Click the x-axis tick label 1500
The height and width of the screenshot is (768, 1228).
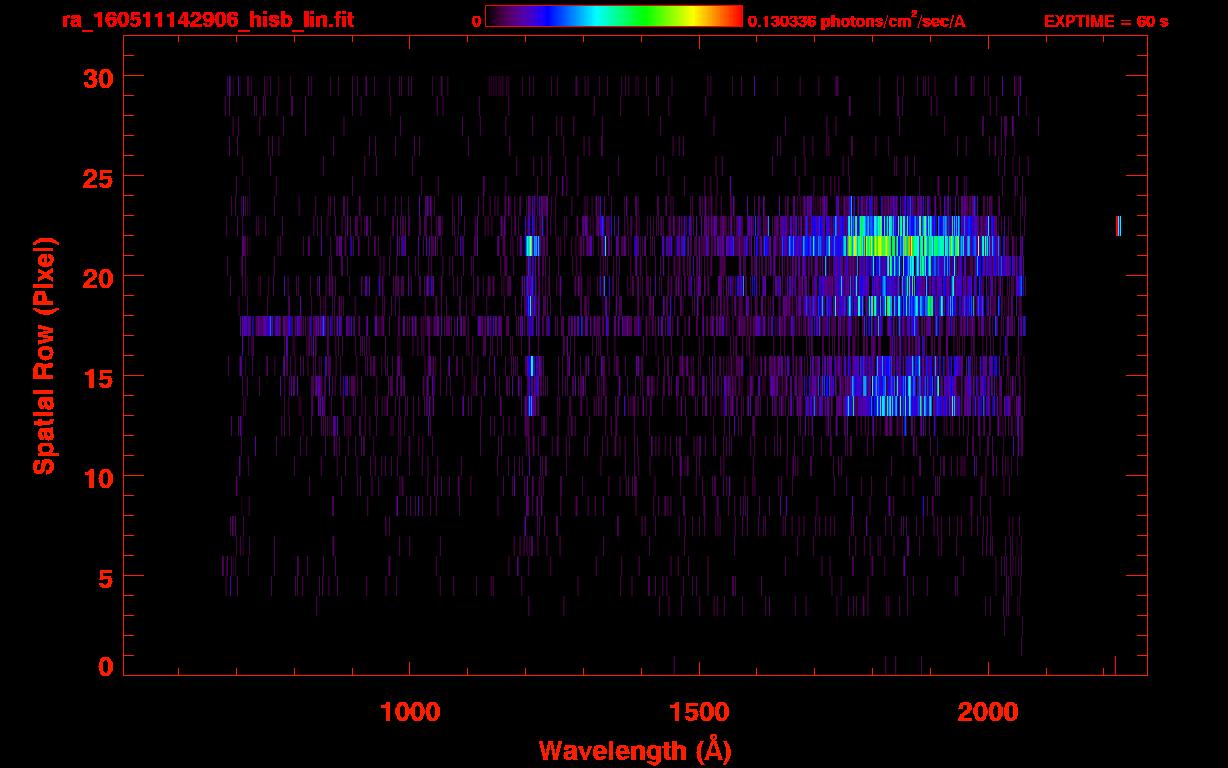tap(699, 712)
